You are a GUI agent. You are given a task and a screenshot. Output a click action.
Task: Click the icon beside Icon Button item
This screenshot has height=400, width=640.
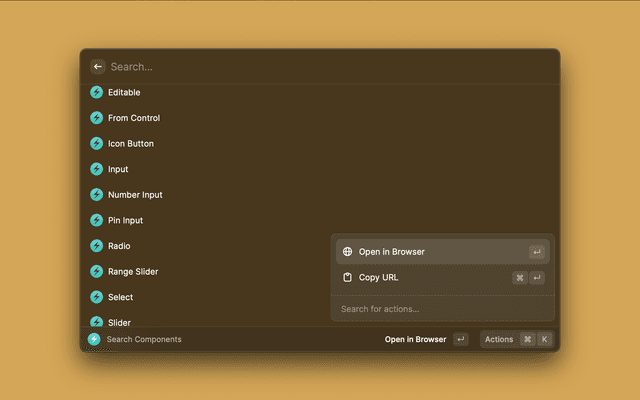point(97,144)
